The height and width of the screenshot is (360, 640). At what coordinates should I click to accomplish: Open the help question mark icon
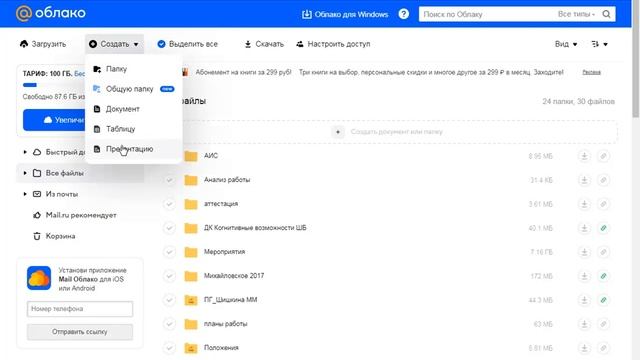[x=404, y=14]
